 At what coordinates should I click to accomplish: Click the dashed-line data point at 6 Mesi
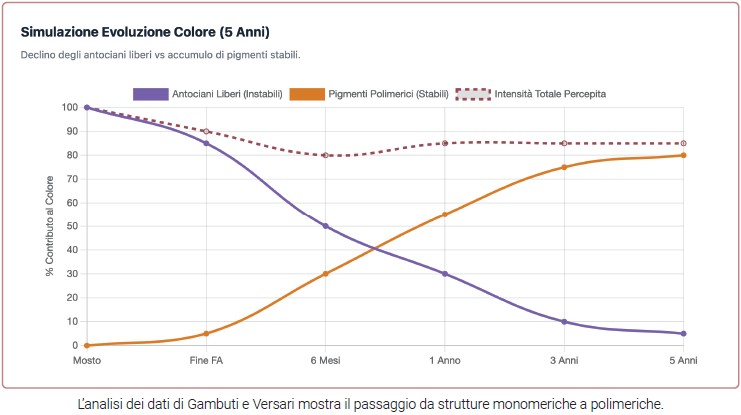[x=326, y=155]
